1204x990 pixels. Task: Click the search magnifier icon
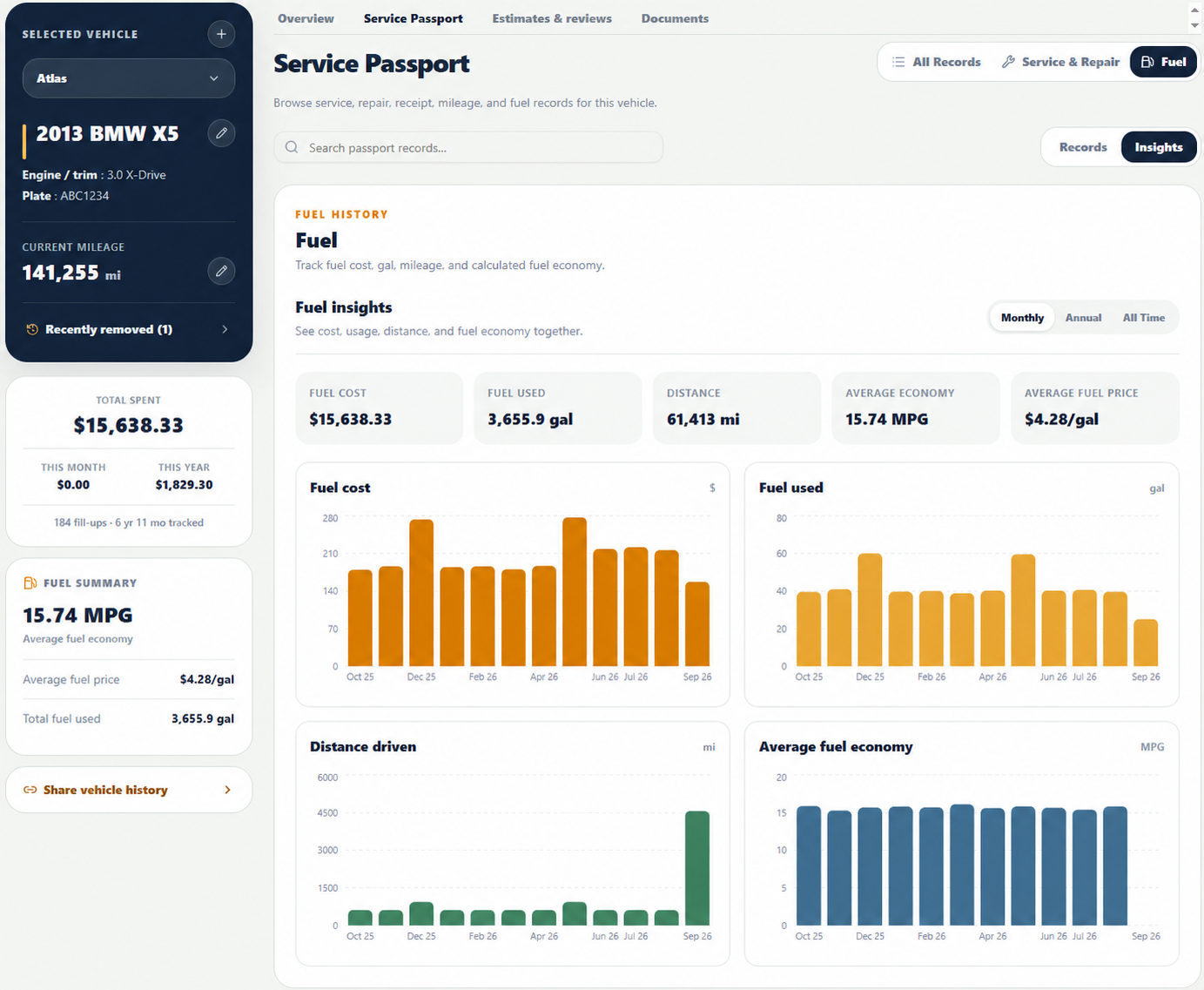tap(292, 147)
